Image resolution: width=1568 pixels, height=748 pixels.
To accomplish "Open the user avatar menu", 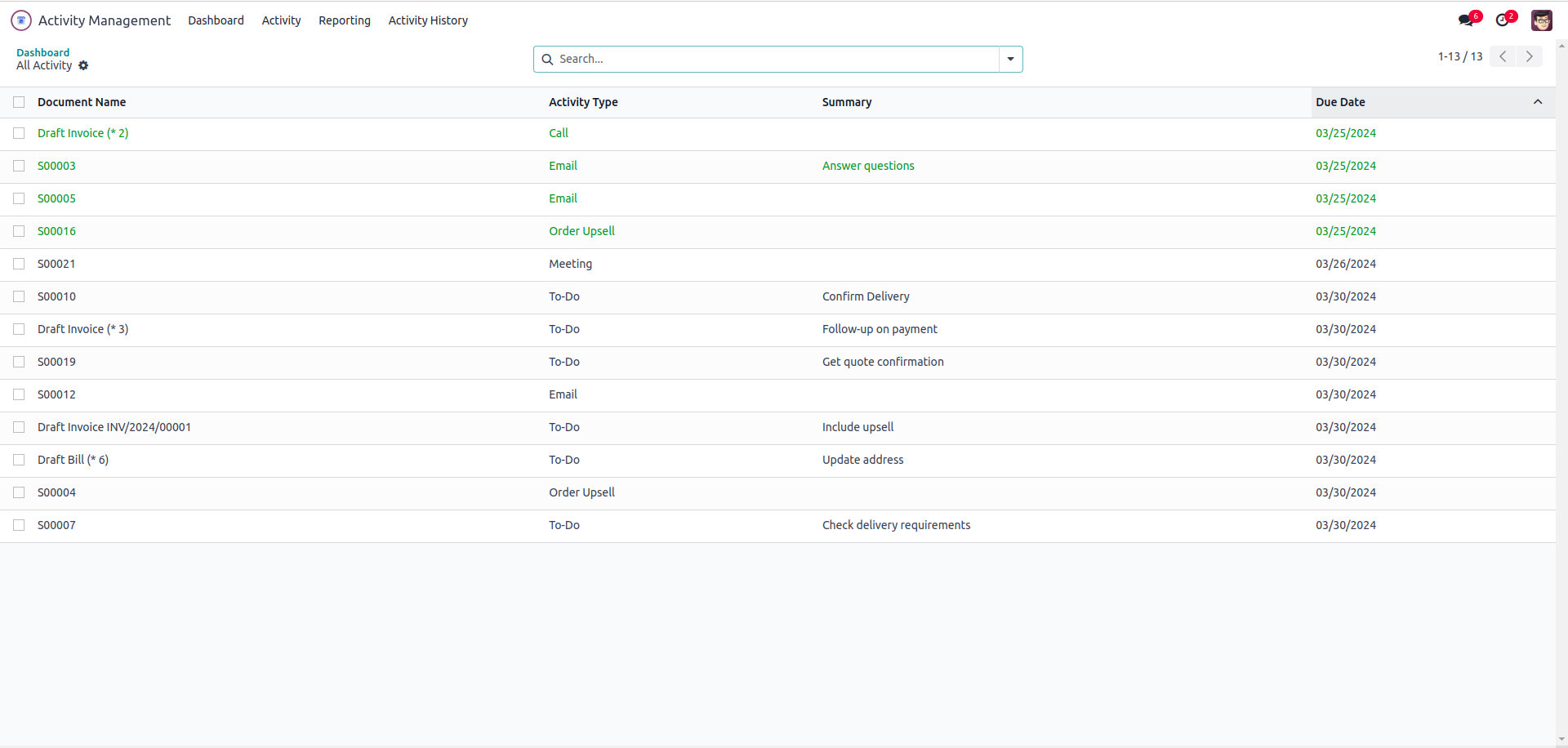I will (x=1541, y=20).
